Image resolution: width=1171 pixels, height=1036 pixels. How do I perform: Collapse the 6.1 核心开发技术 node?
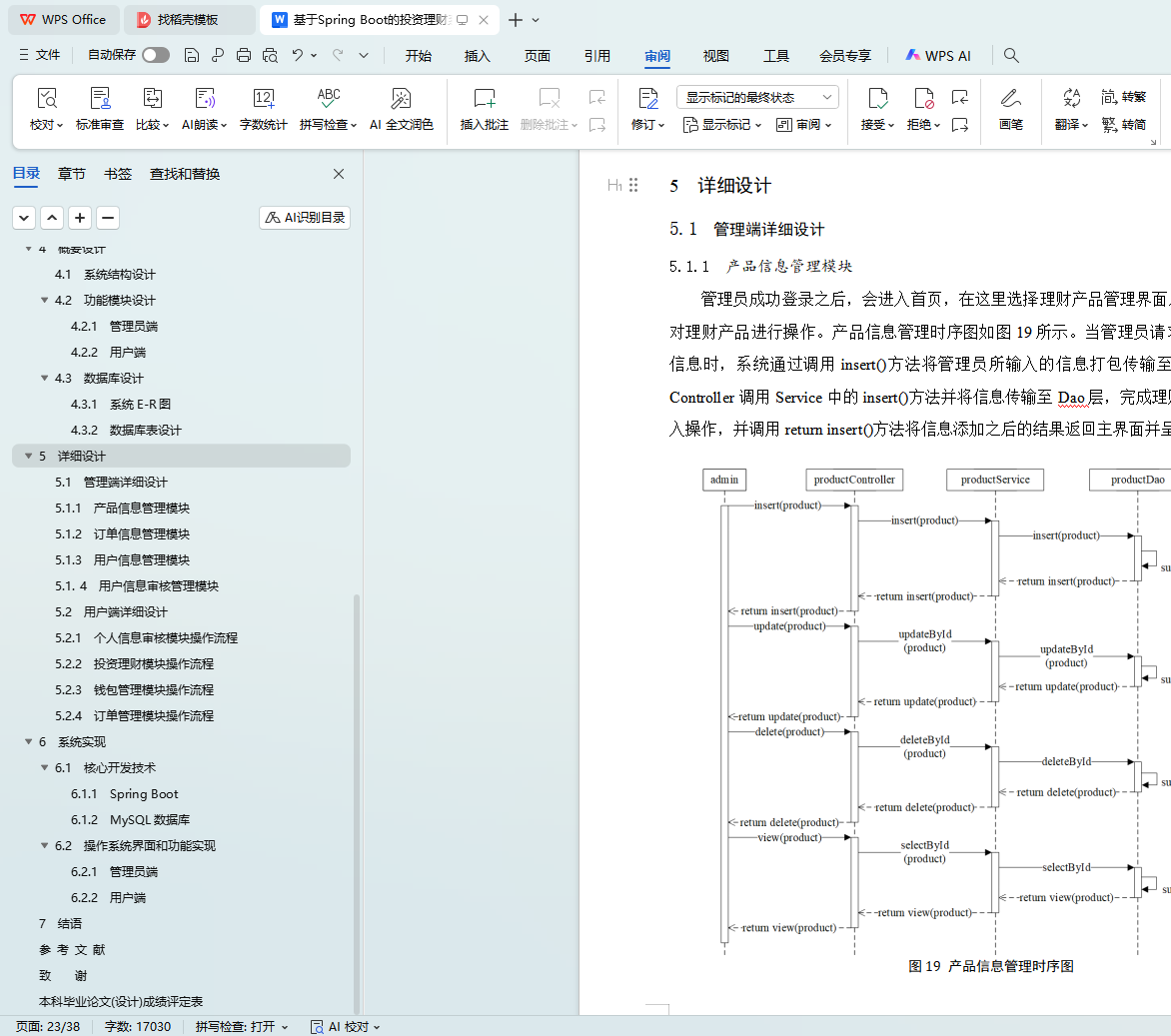tap(44, 768)
